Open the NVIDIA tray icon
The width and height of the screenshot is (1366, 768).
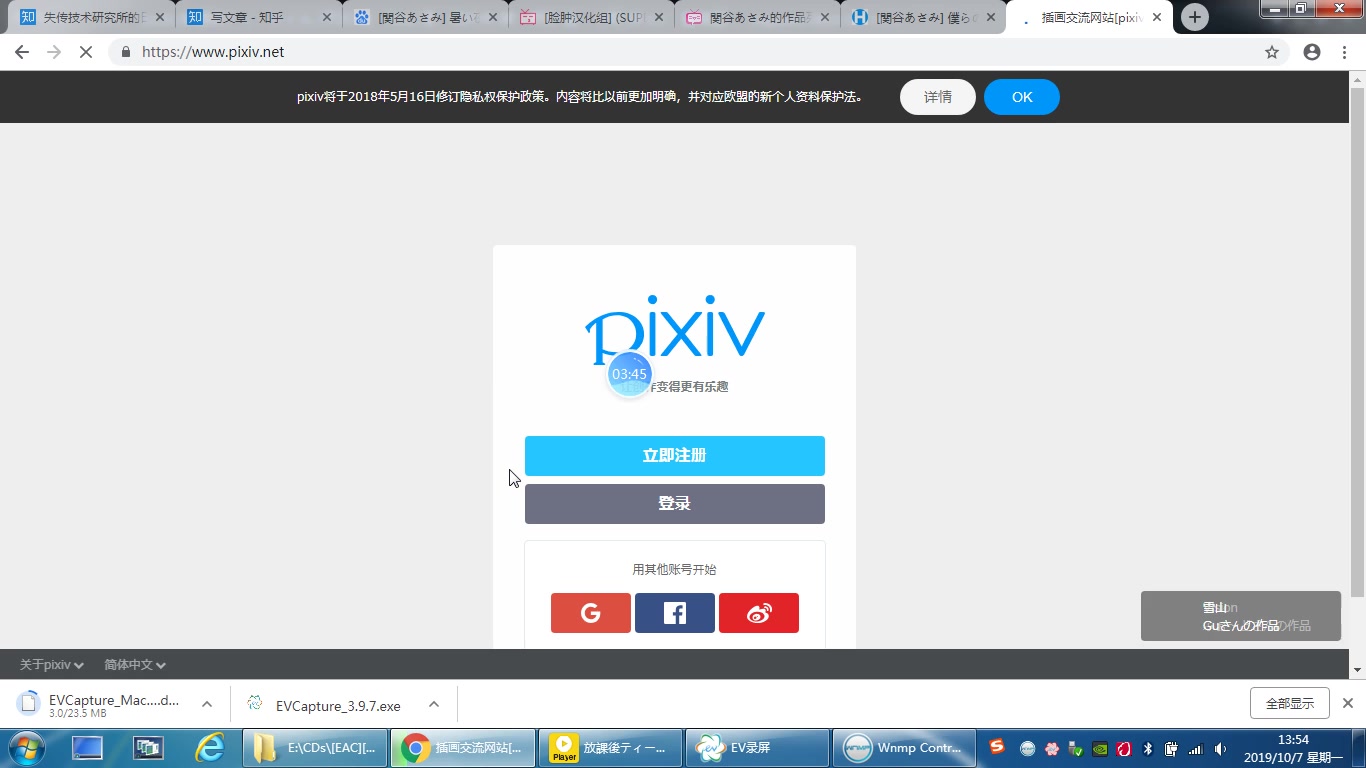click(x=1099, y=748)
